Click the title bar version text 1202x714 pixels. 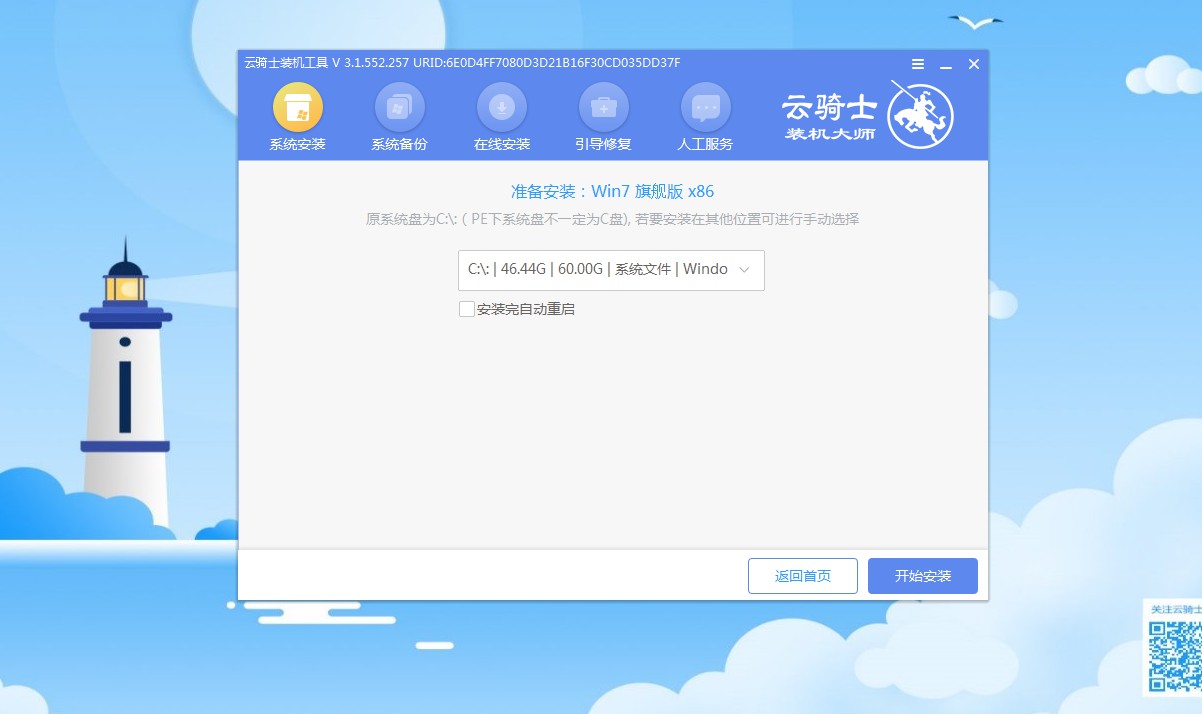(462, 63)
